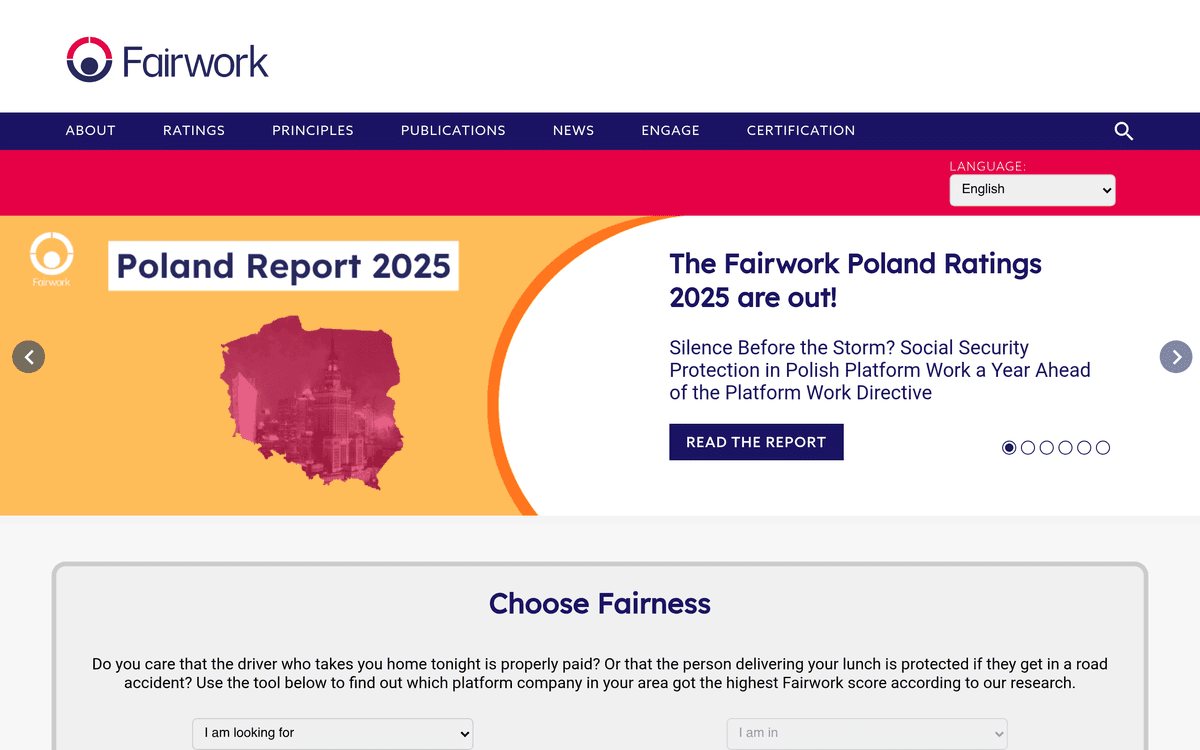Click the Read the Report button
This screenshot has width=1200, height=750.
pyautogui.click(x=756, y=442)
